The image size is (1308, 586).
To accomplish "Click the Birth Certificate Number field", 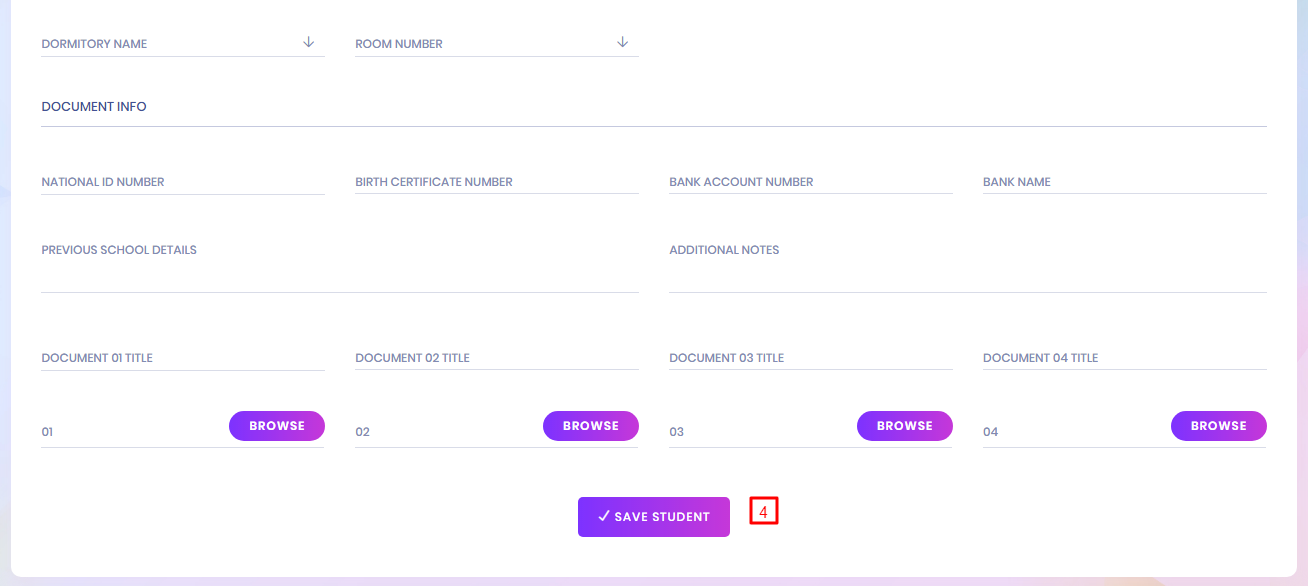I will coord(496,182).
